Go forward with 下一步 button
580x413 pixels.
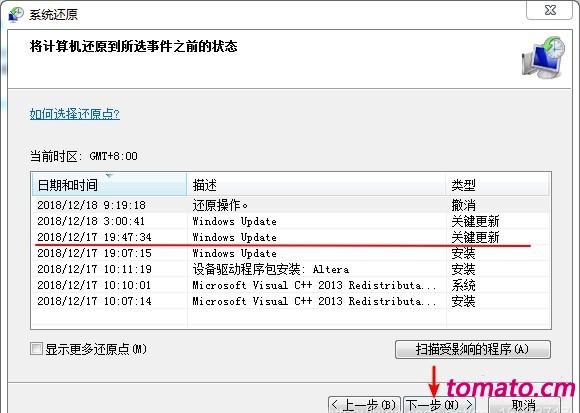439,404
